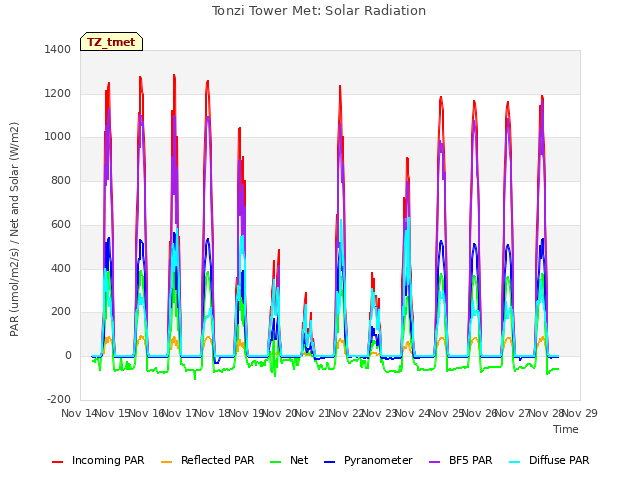Click the -200 y-axis tick value
This screenshot has height=480, width=640.
(59, 399)
